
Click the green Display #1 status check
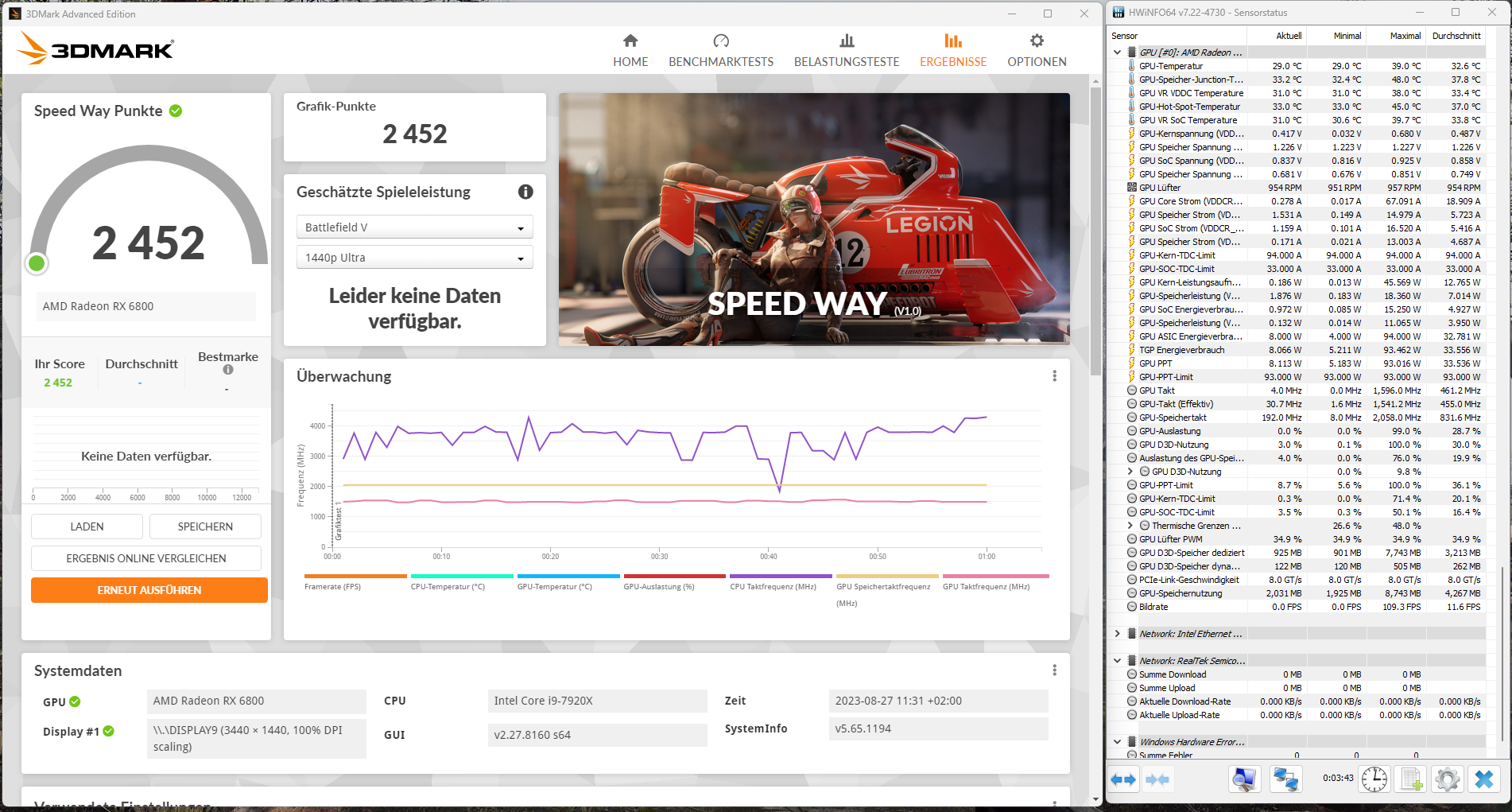[x=109, y=731]
